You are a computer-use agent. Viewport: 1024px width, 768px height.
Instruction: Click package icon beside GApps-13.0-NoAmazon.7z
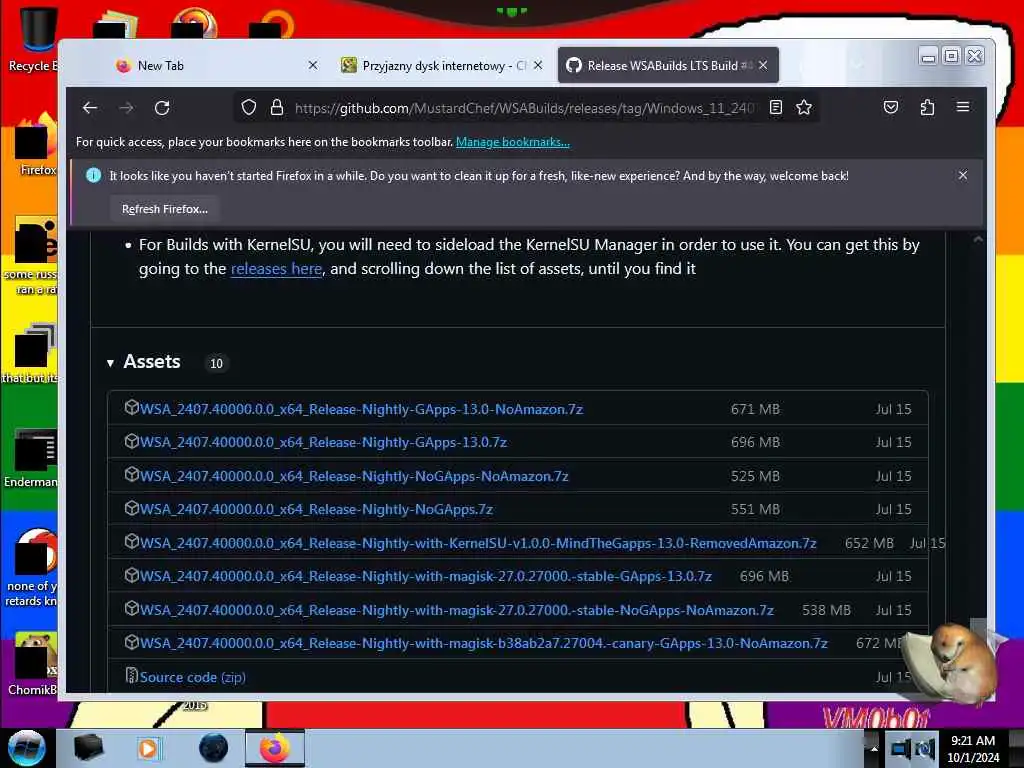click(131, 408)
